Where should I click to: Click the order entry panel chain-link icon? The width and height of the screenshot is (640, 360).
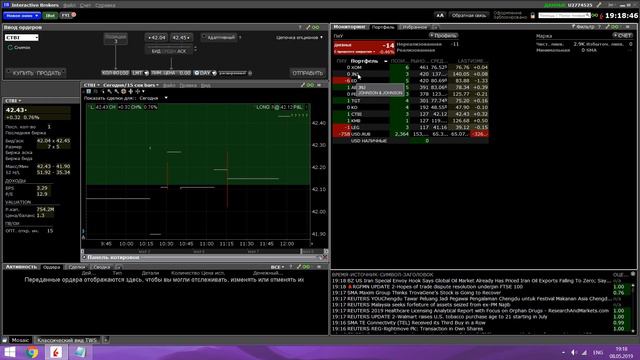[x=316, y=27]
